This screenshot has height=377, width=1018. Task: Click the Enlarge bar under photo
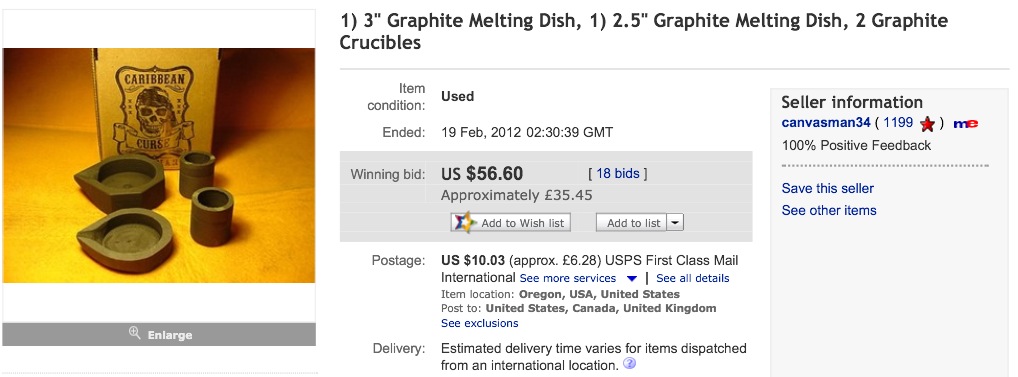(x=159, y=334)
